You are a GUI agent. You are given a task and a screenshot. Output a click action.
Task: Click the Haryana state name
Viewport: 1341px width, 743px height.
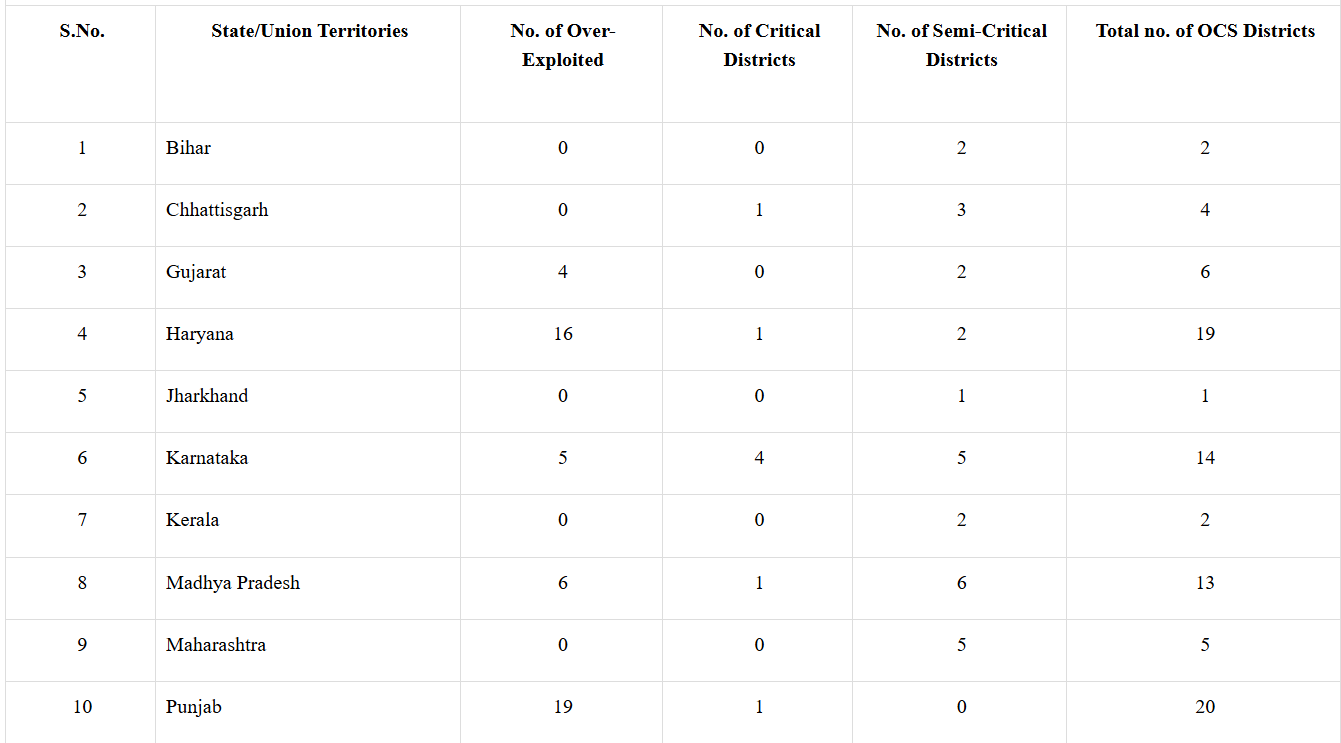(x=200, y=334)
